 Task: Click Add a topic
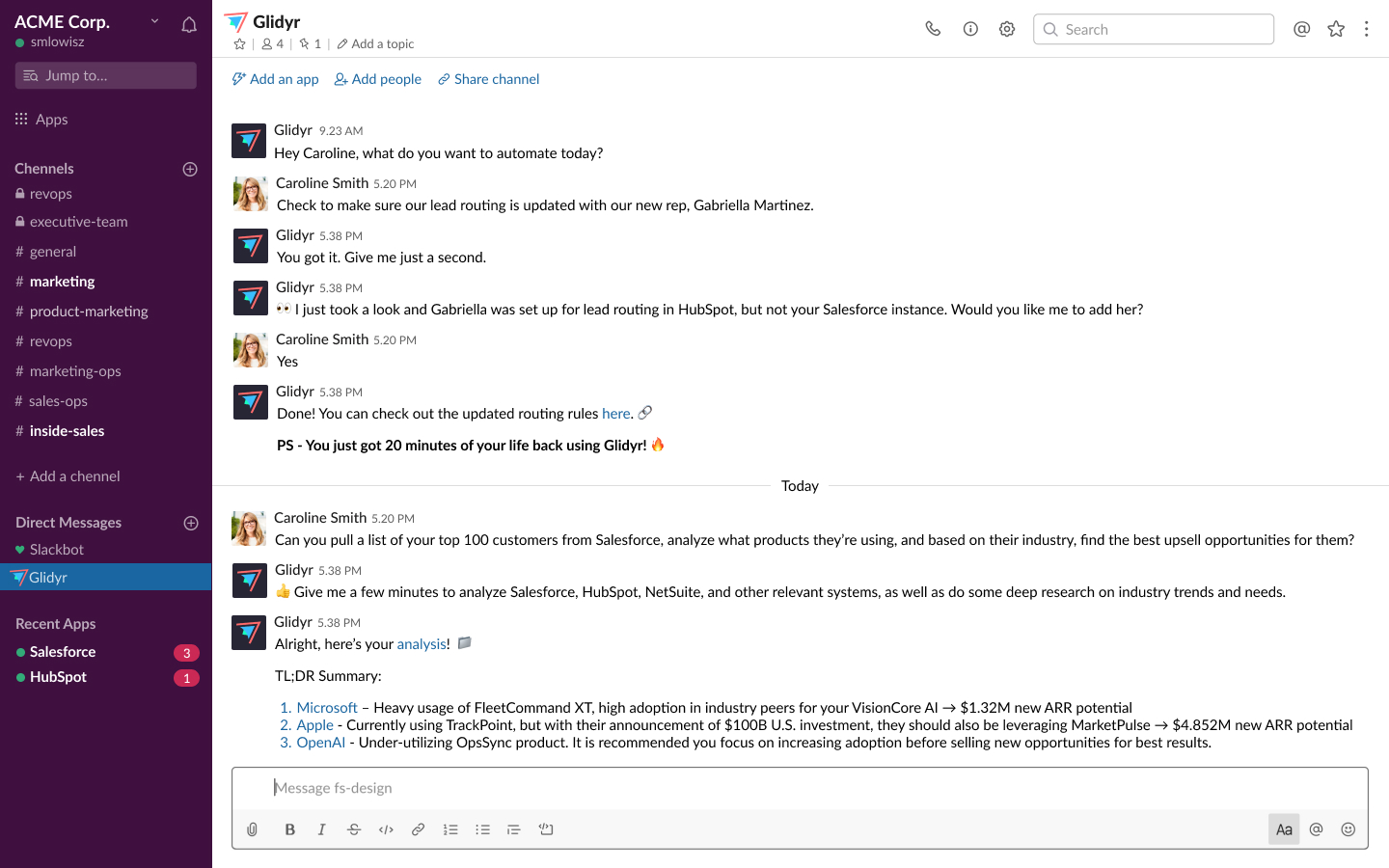(375, 43)
